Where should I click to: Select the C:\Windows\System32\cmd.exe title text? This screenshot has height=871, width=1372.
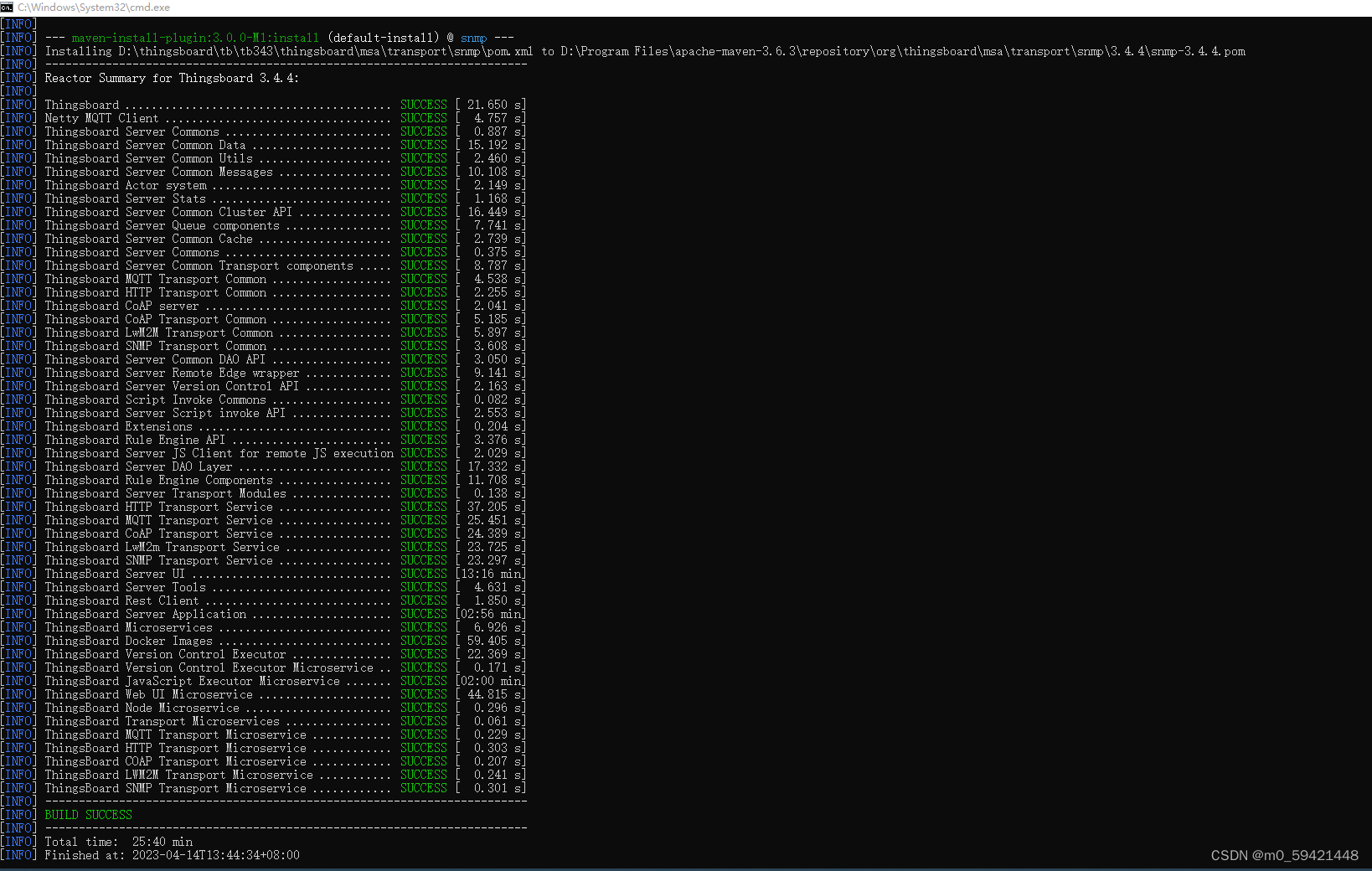coord(95,7)
